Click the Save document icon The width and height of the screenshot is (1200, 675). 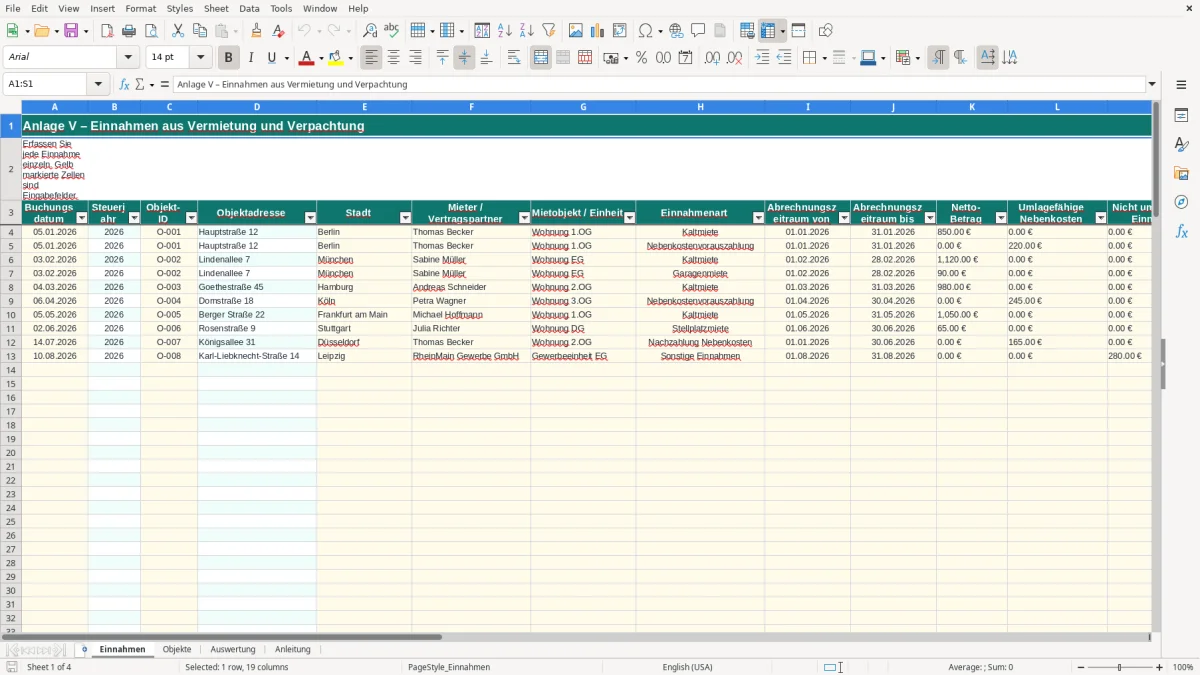[x=71, y=31]
